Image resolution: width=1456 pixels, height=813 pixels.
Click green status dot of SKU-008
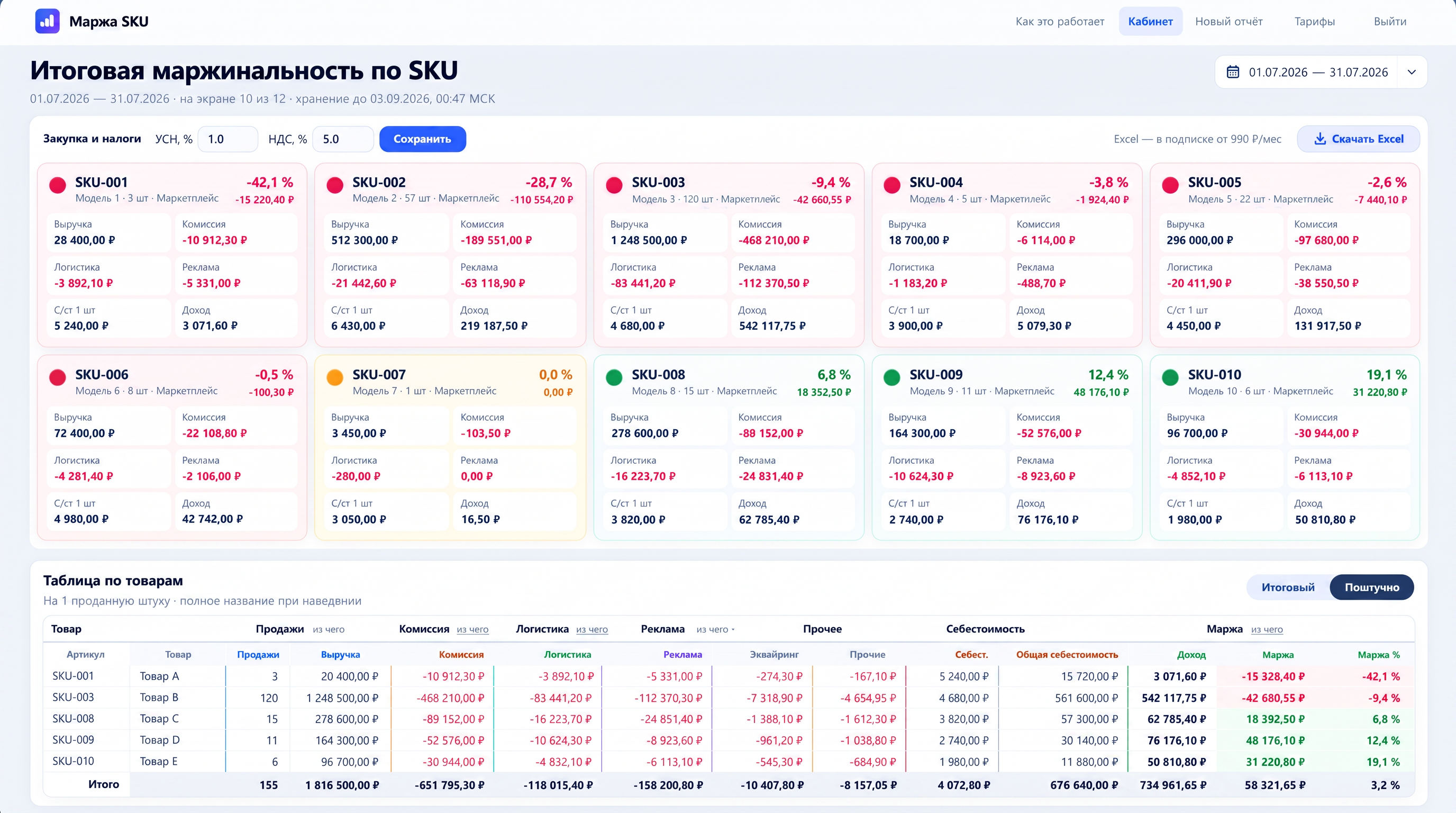coord(614,378)
